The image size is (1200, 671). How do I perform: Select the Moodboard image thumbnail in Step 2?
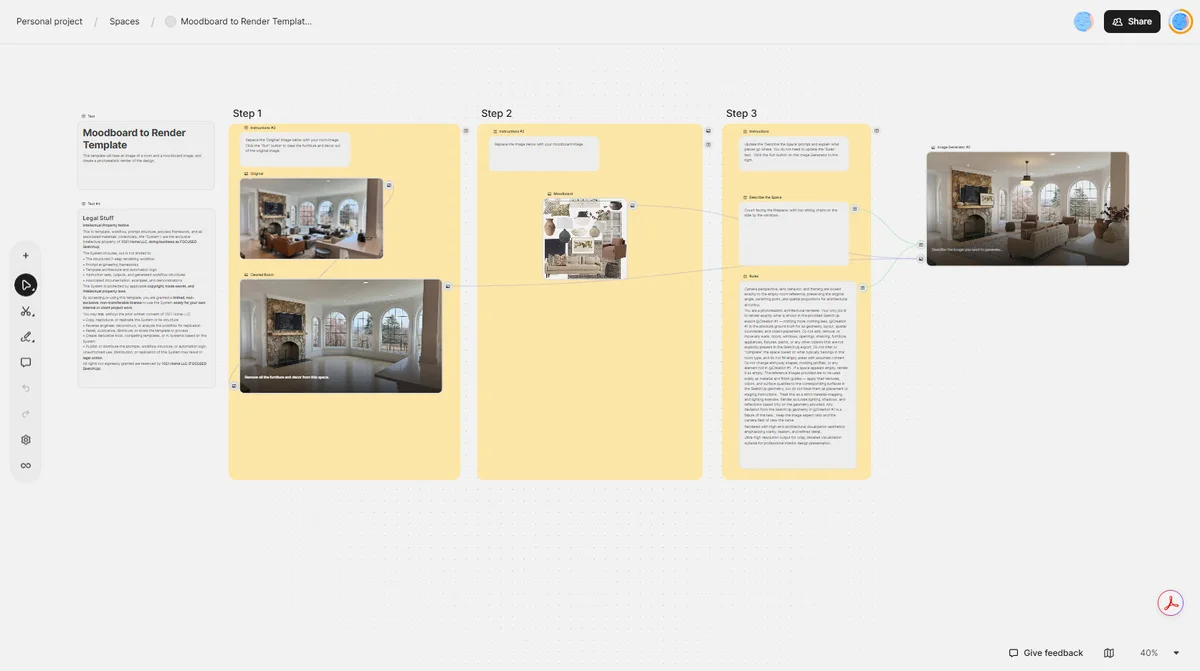[585, 237]
